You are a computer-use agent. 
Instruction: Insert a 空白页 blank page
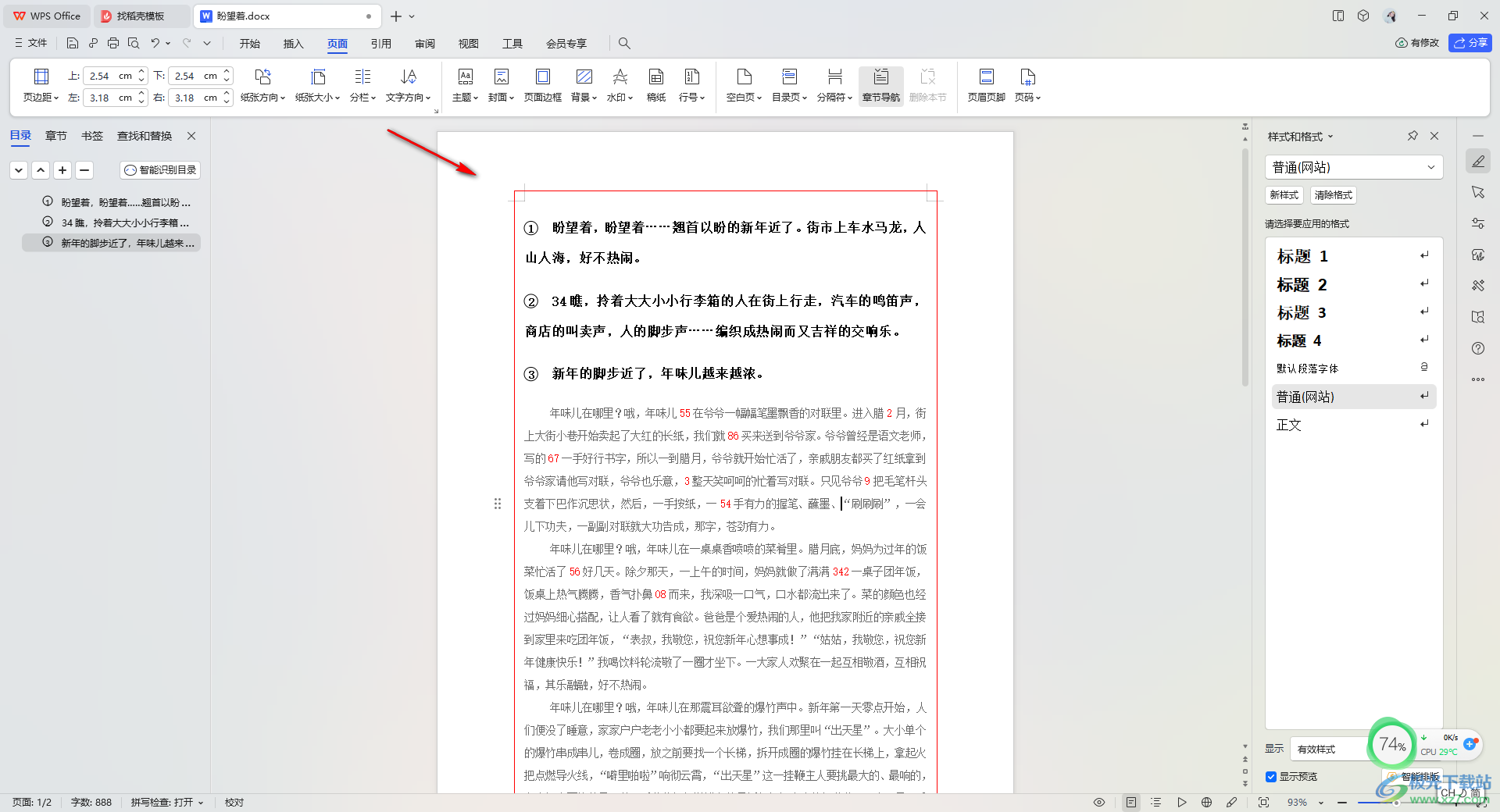(x=744, y=86)
